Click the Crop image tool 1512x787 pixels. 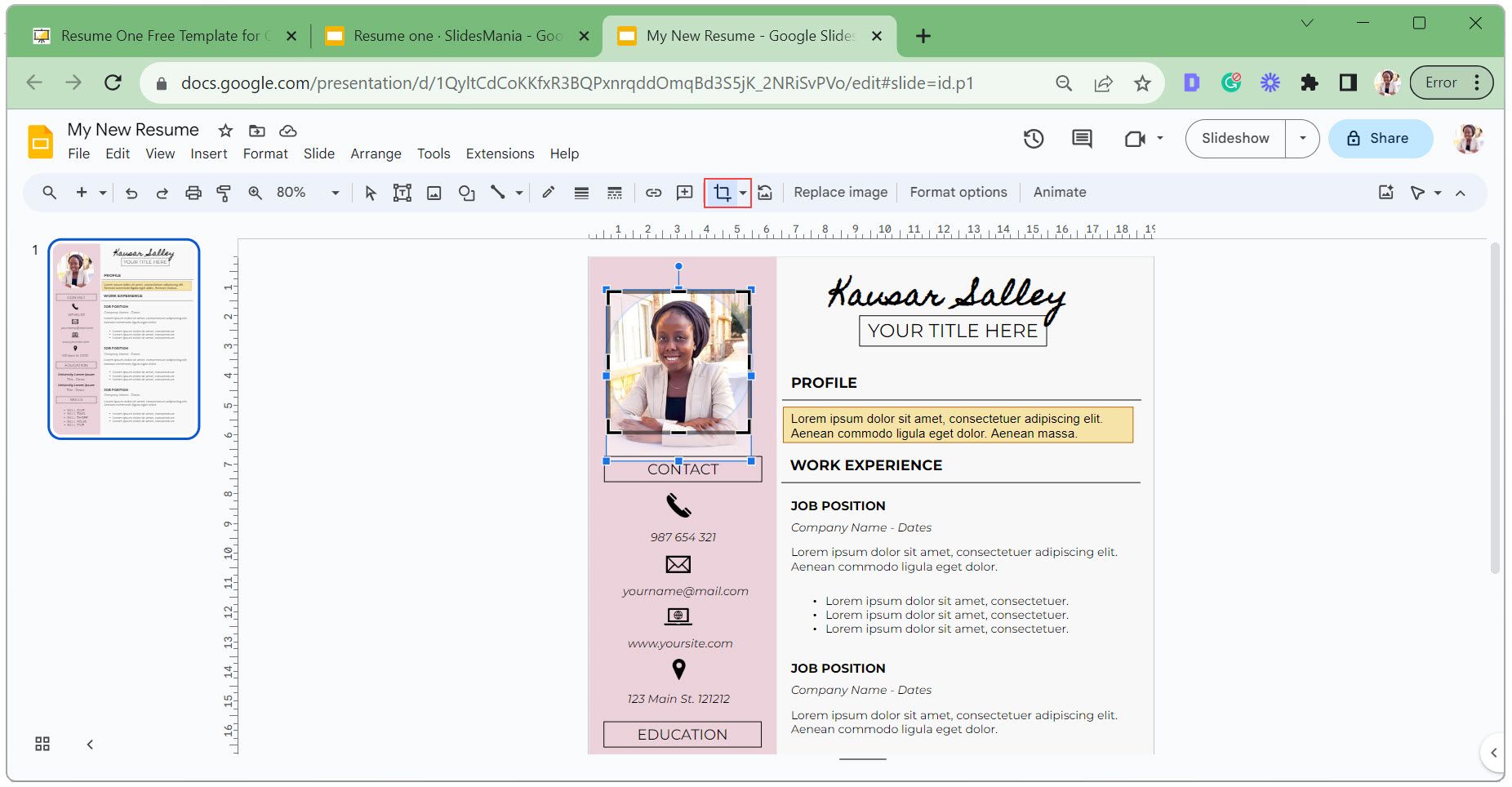(x=722, y=193)
